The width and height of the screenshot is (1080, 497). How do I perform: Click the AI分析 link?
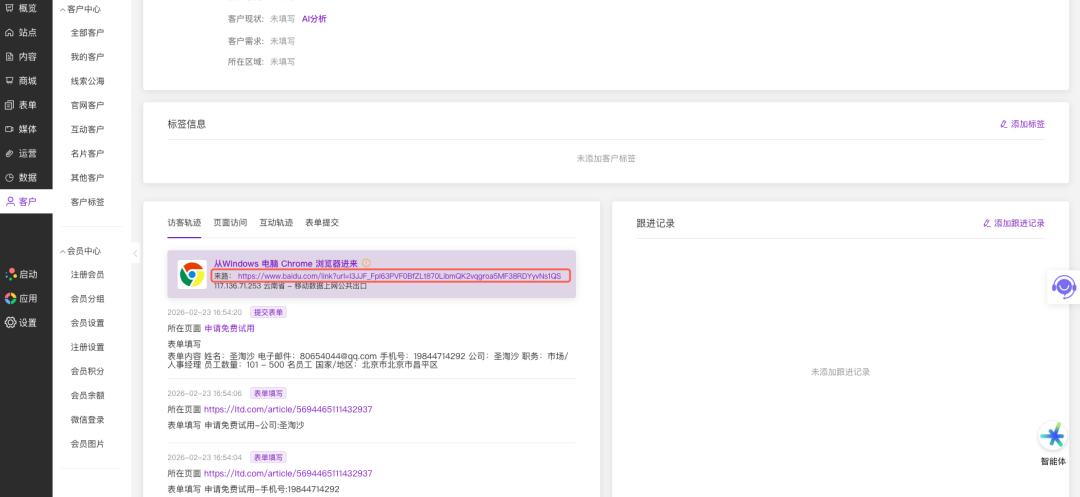[314, 19]
